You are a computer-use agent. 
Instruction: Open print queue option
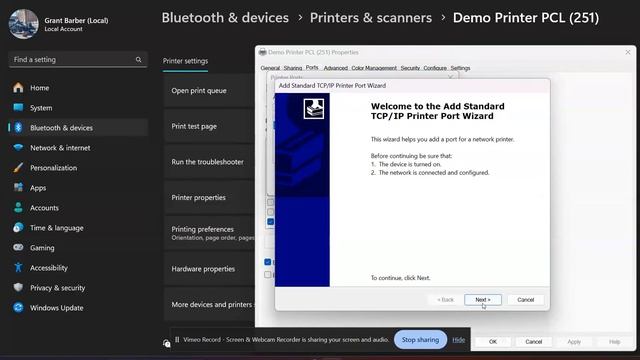pyautogui.click(x=209, y=91)
